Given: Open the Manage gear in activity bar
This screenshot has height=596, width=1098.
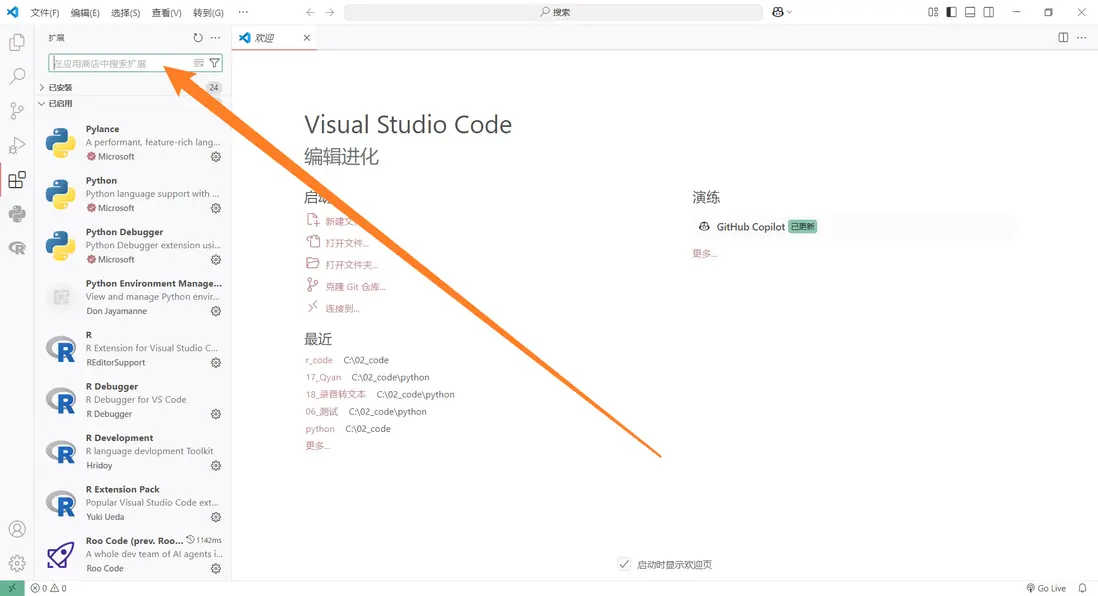Looking at the screenshot, I should pos(17,564).
